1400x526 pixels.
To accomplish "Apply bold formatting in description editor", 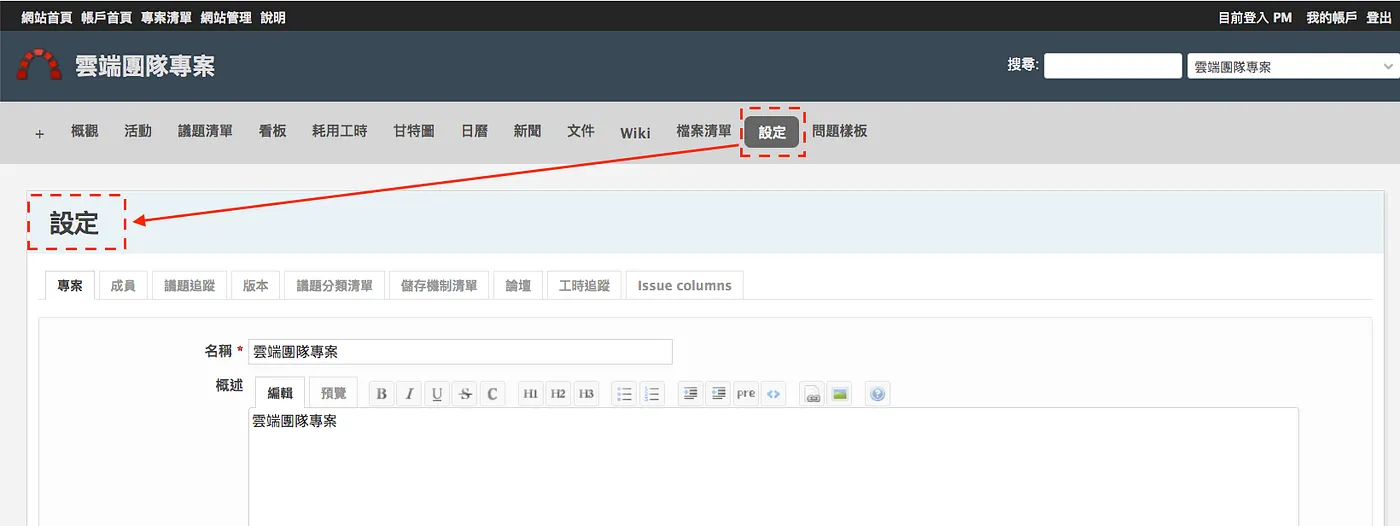I will coord(381,394).
